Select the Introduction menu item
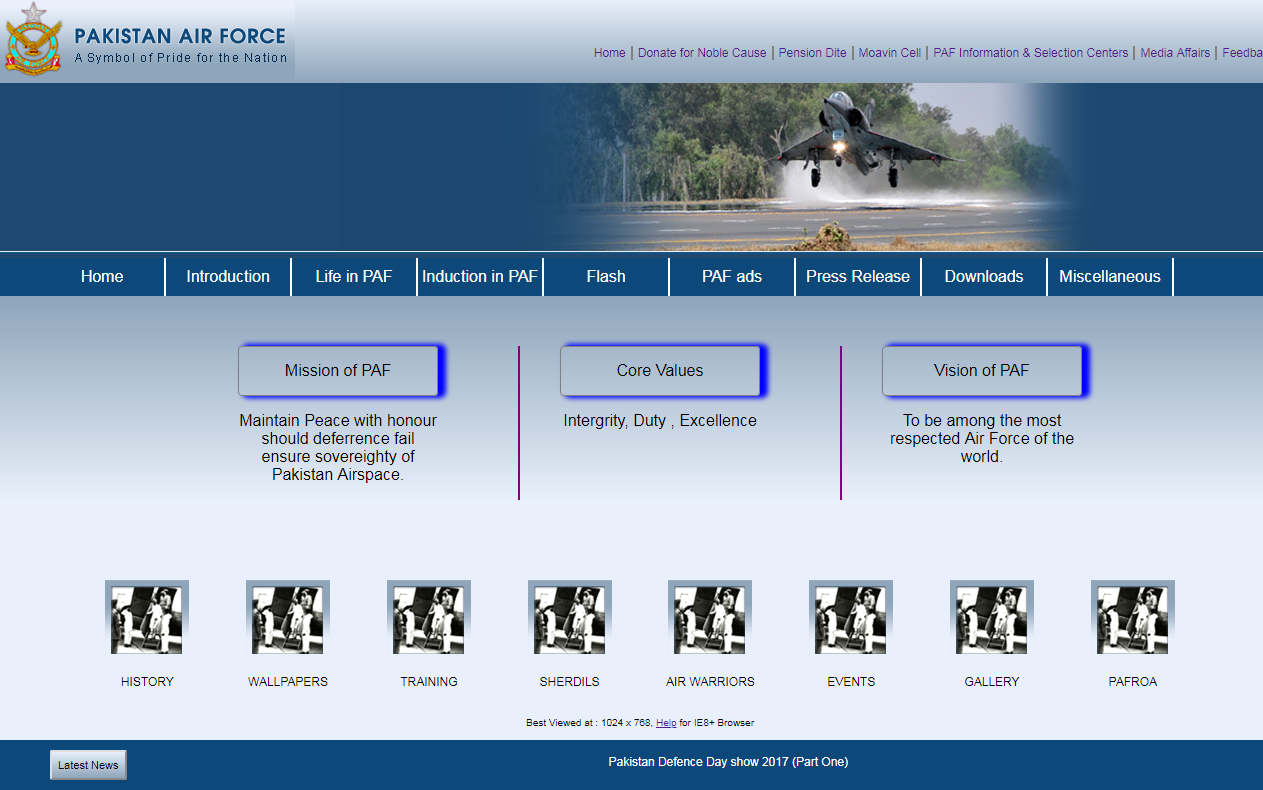Viewport: 1263px width, 790px height. pos(228,277)
